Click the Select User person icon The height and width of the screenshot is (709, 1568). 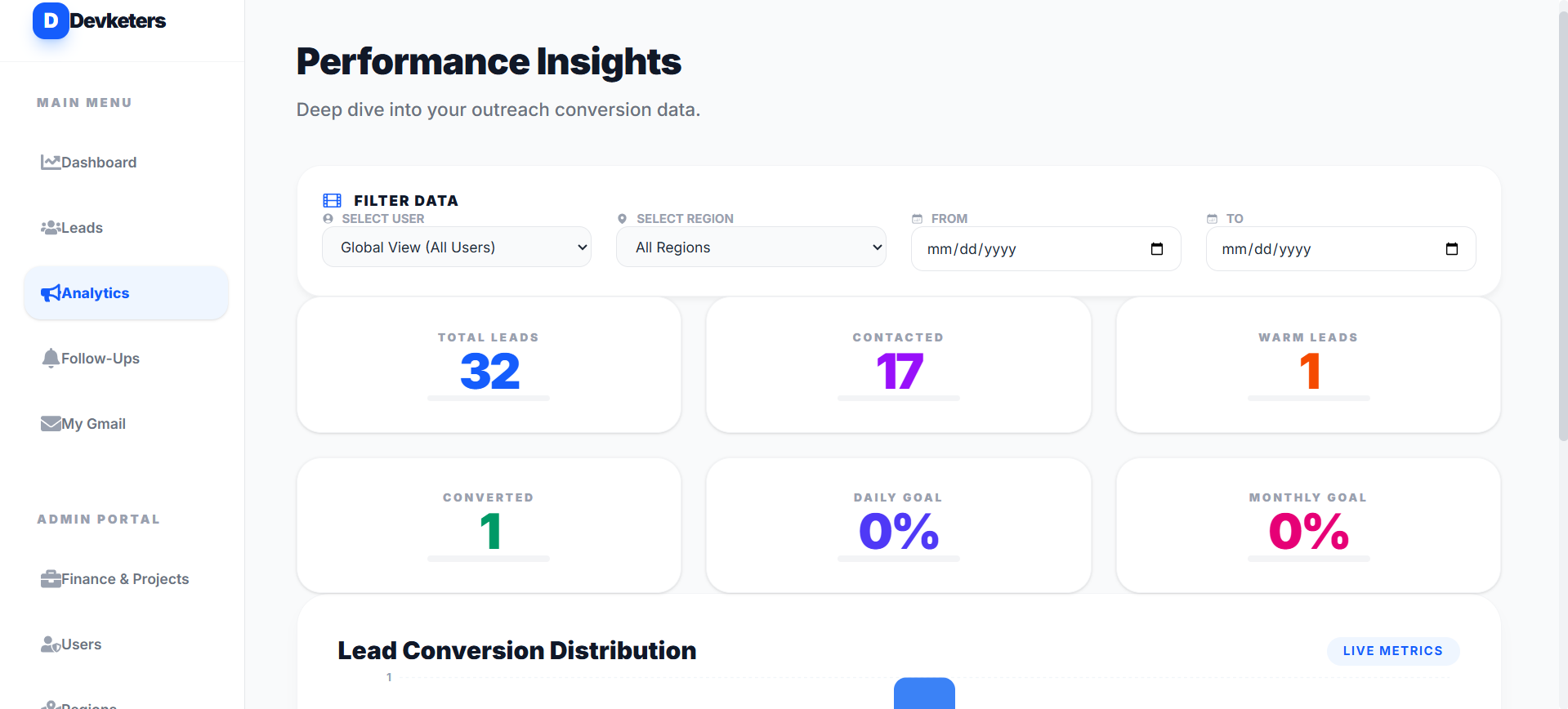point(328,219)
